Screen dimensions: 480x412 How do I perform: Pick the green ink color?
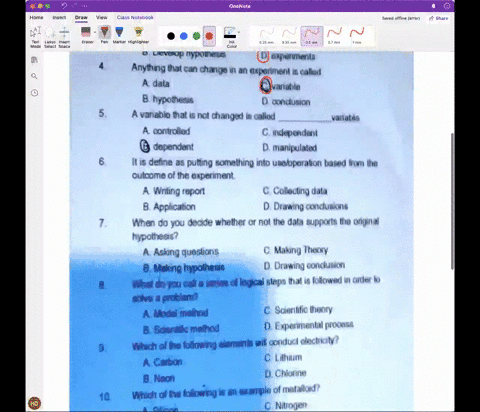pos(197,36)
